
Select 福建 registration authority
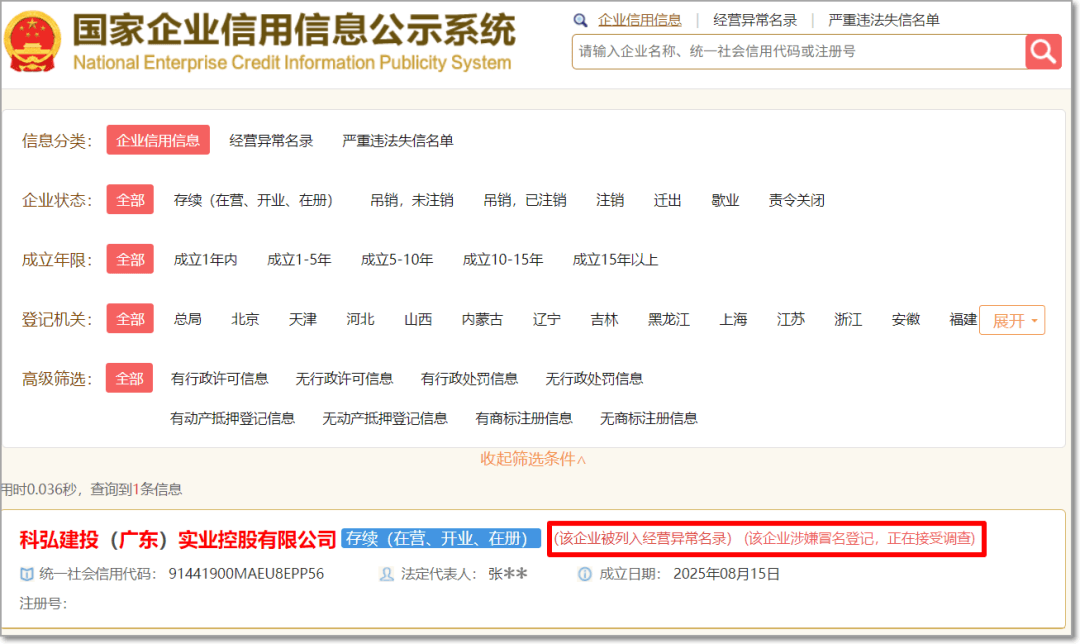coord(963,320)
